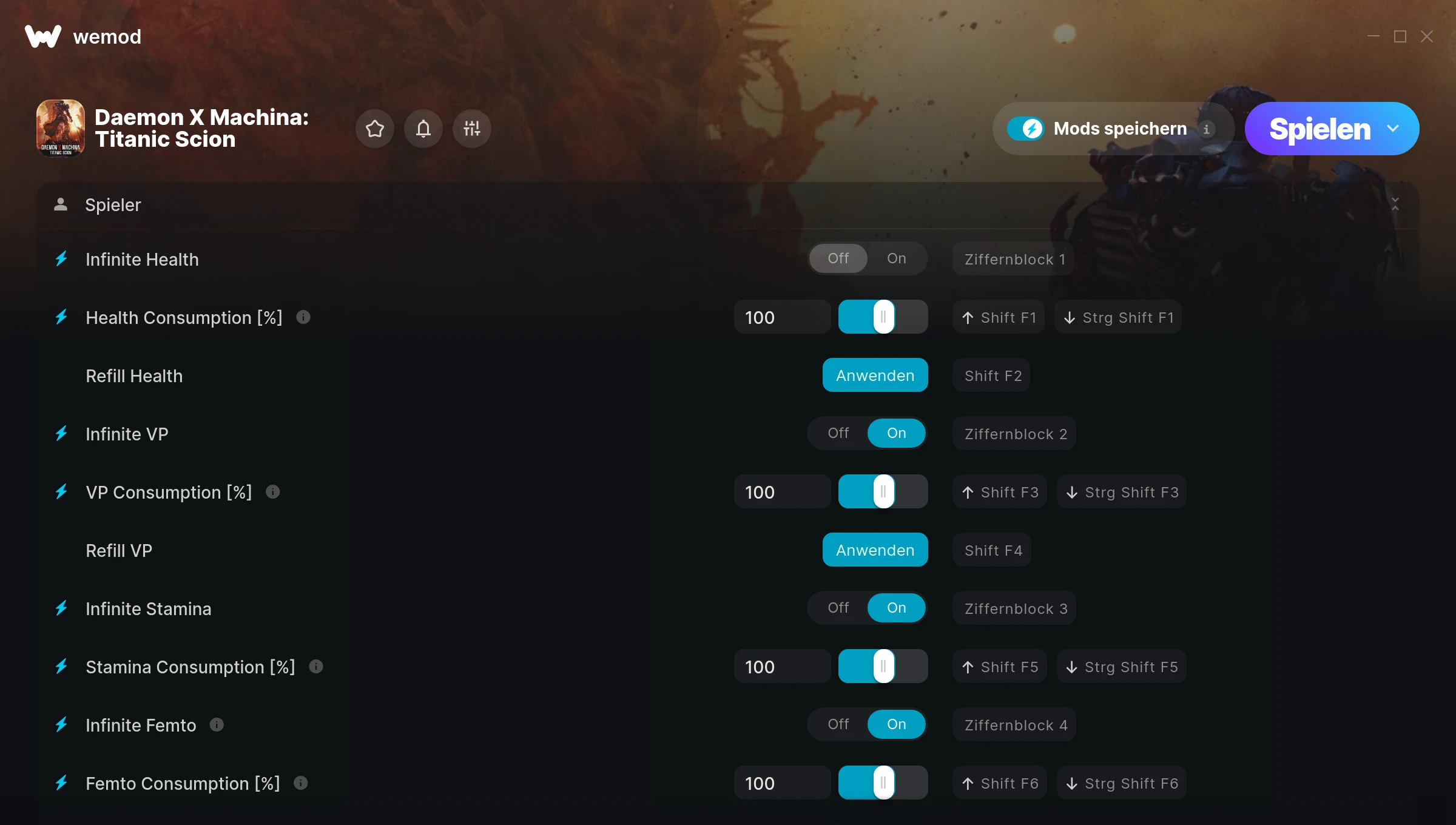The height and width of the screenshot is (825, 1456).
Task: Collapse the Spieler section
Action: click(1395, 204)
